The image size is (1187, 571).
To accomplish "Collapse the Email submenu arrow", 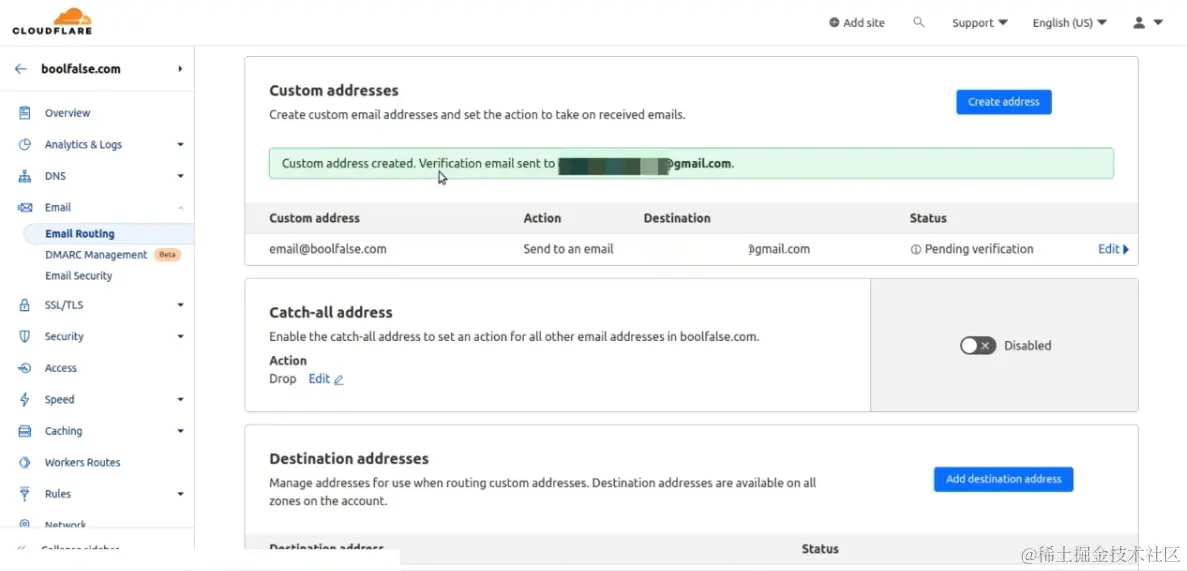I will pyautogui.click(x=180, y=207).
